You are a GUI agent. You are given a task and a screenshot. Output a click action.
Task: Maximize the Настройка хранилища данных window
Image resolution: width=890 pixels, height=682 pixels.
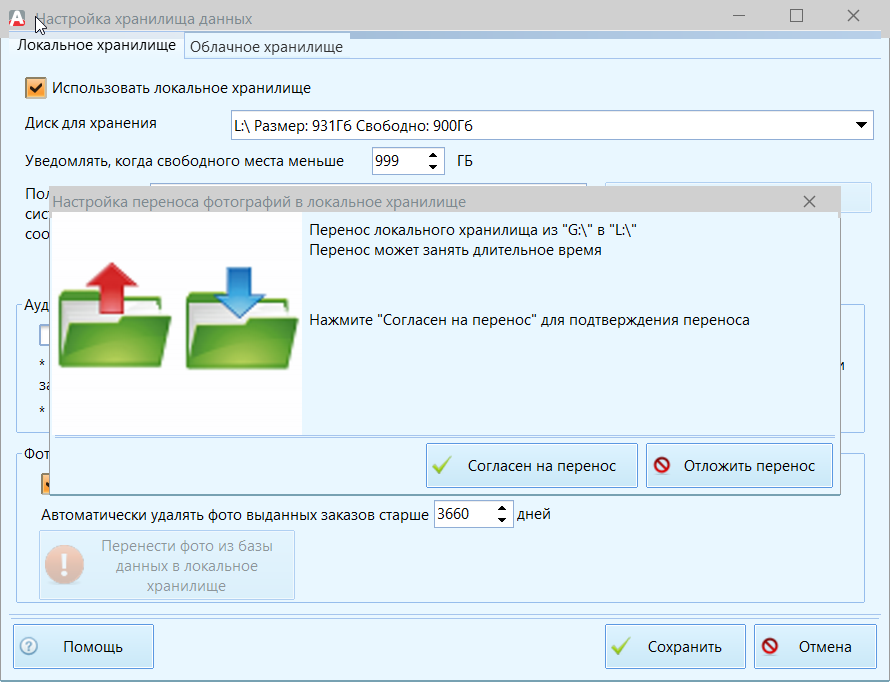coord(796,16)
